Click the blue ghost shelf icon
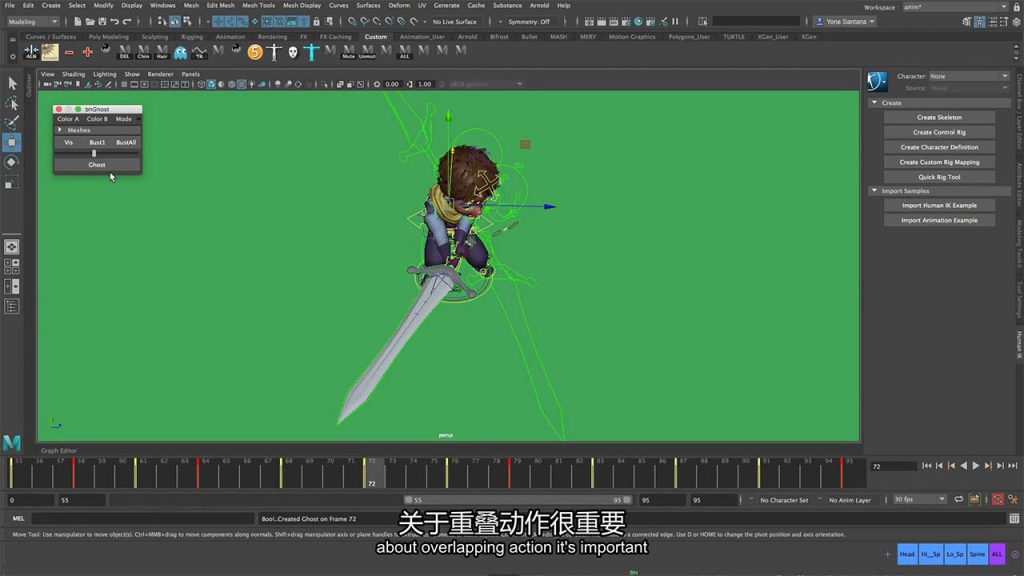This screenshot has width=1024, height=576. 180,52
